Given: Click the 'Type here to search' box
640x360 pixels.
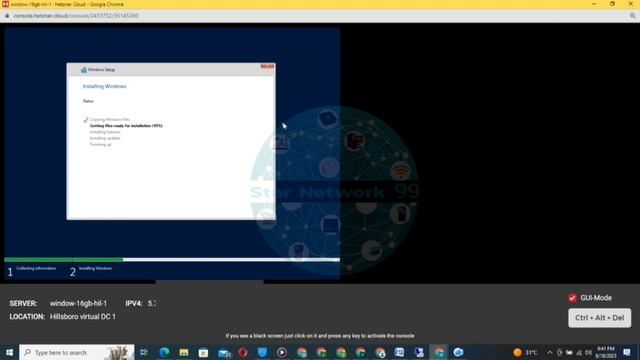Looking at the screenshot, I should click(x=77, y=352).
